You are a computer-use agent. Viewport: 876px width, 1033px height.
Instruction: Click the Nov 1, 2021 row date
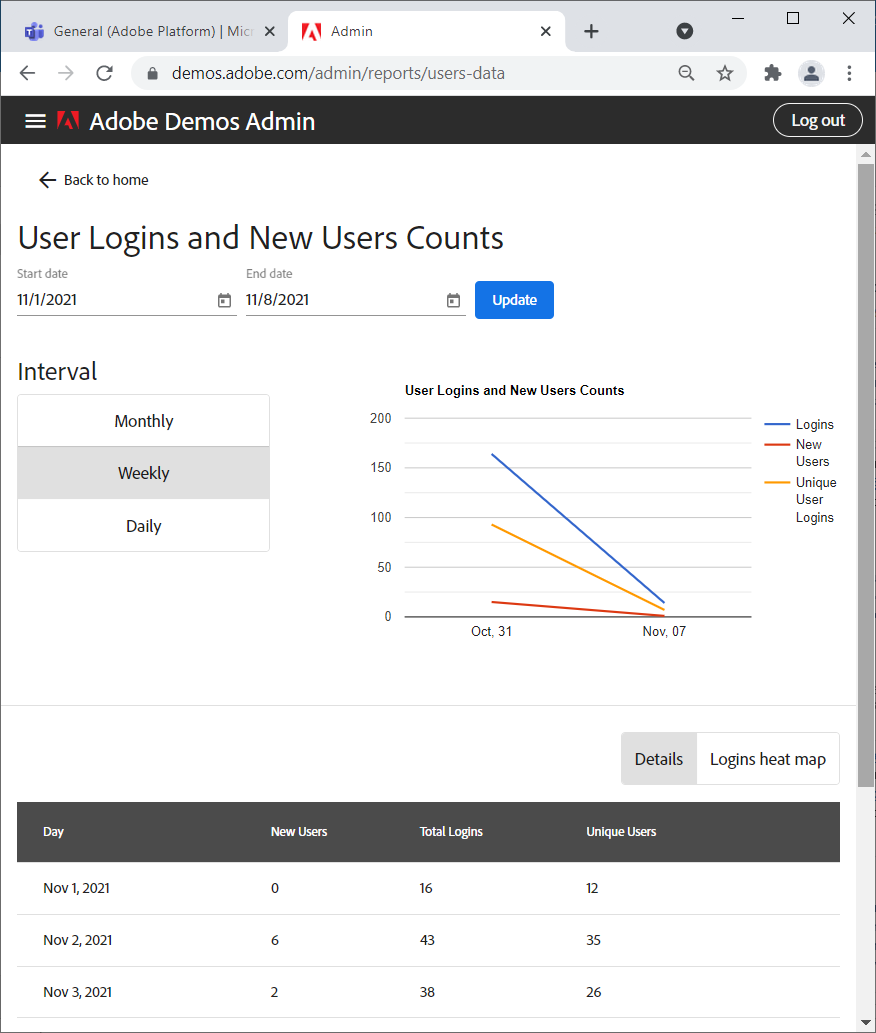tap(76, 888)
